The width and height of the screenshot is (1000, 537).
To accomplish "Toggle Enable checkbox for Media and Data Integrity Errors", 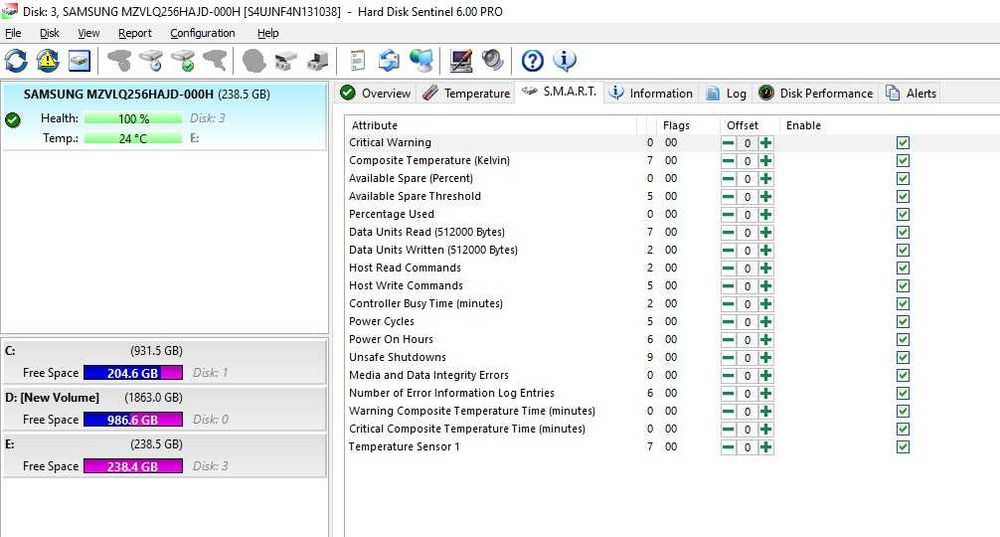I will click(x=902, y=375).
